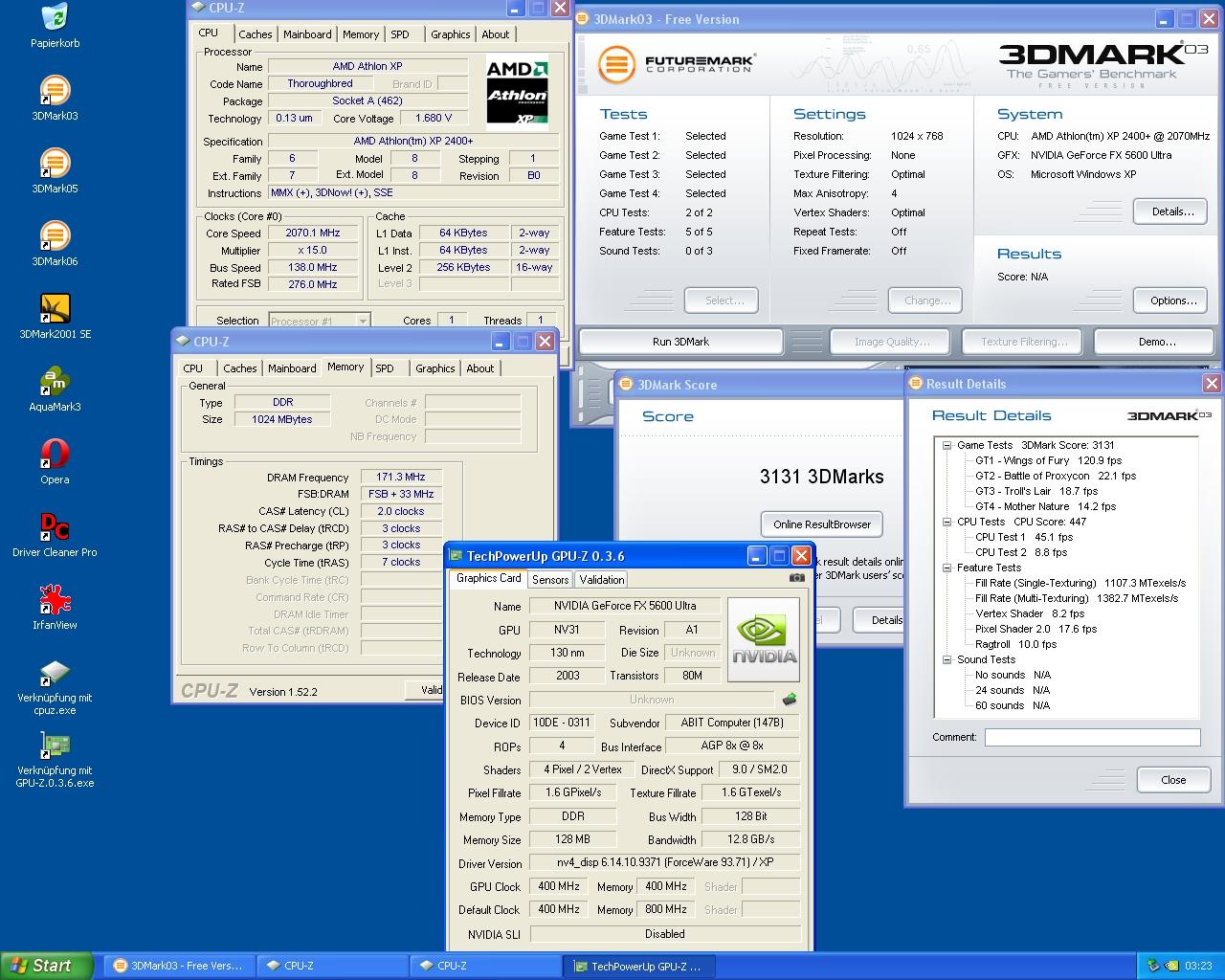Click the Select... tests button
The height and width of the screenshot is (980, 1225).
click(724, 301)
